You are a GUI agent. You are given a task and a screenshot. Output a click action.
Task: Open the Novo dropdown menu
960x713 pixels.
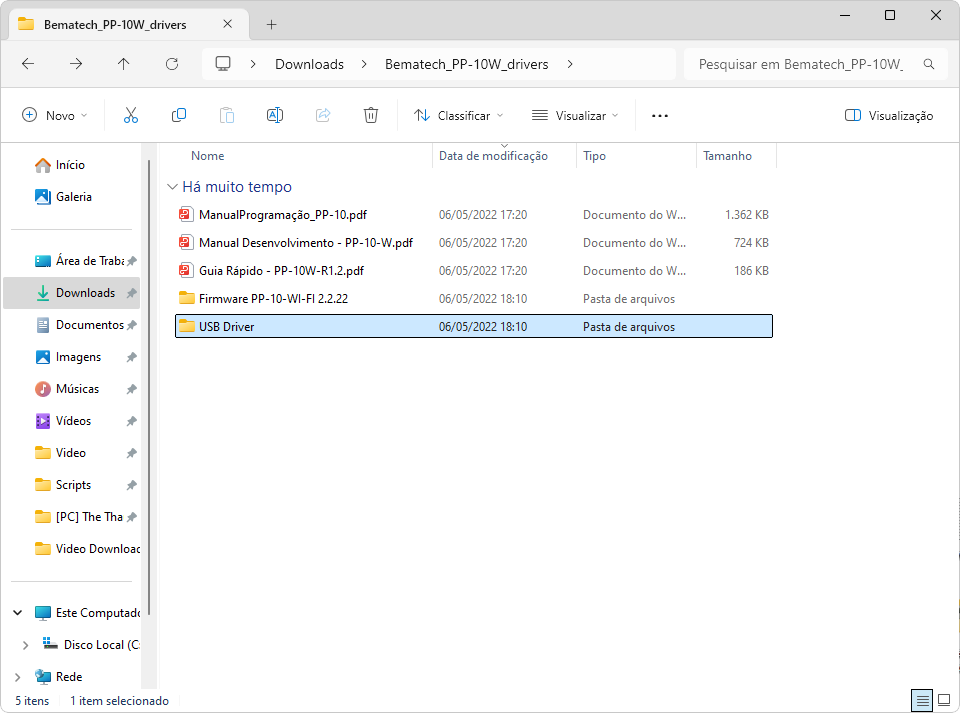coord(54,116)
